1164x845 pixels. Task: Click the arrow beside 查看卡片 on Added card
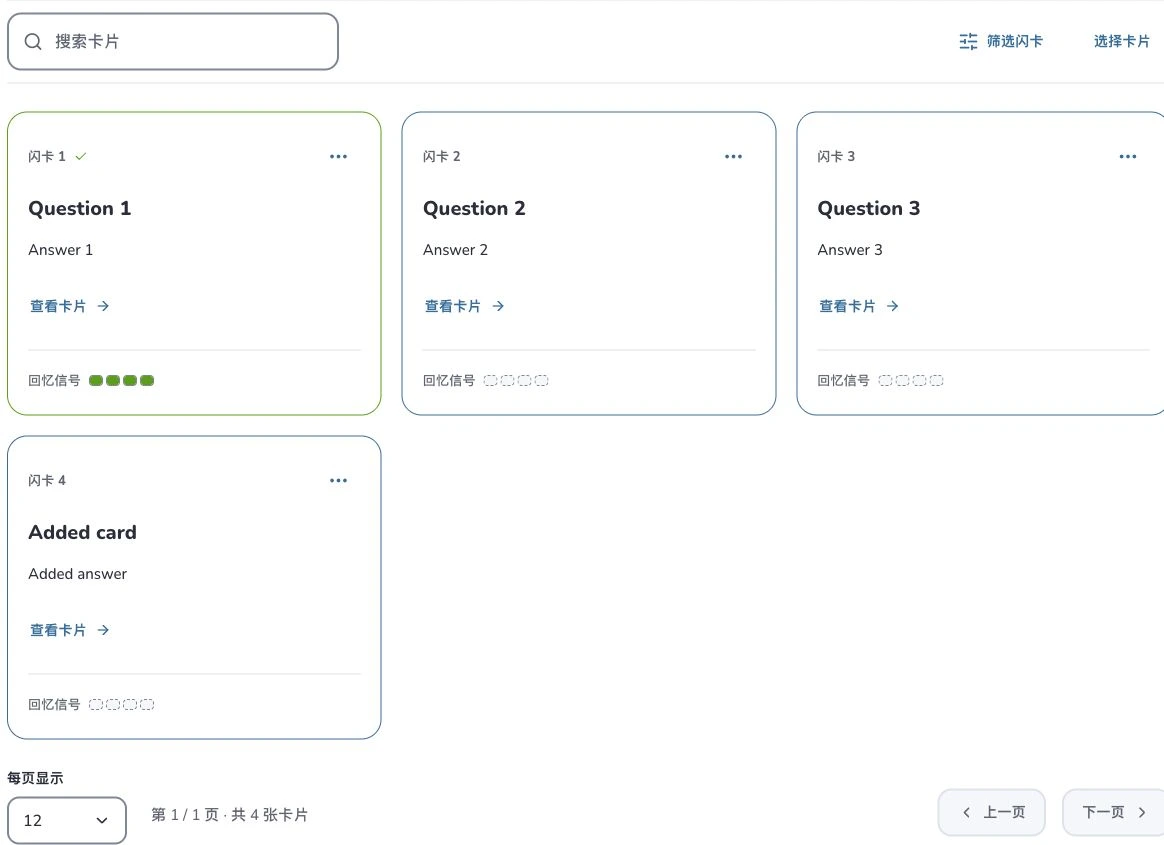point(103,630)
